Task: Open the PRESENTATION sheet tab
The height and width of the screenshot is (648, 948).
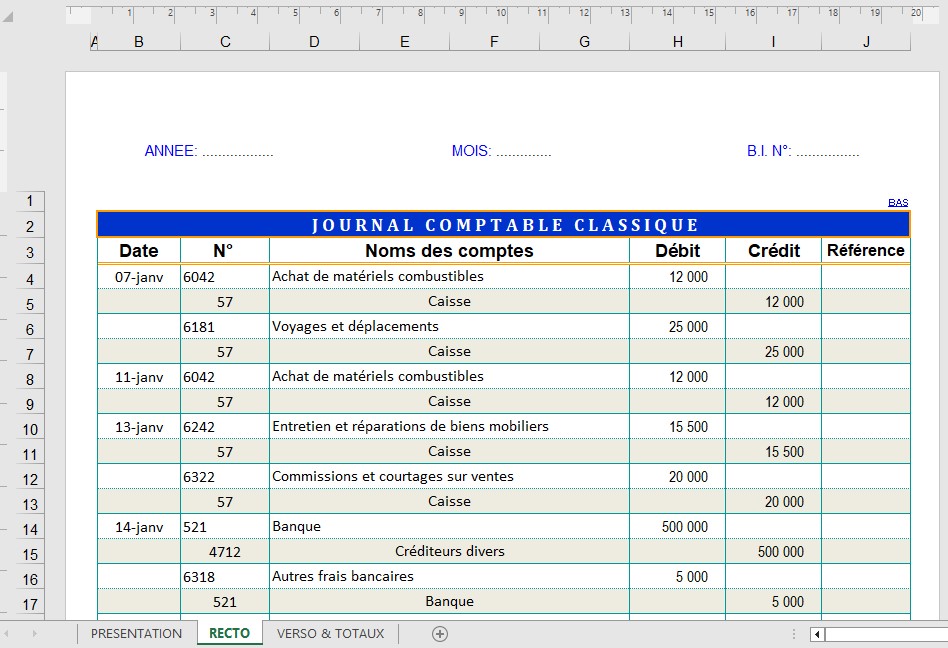Action: click(x=136, y=633)
